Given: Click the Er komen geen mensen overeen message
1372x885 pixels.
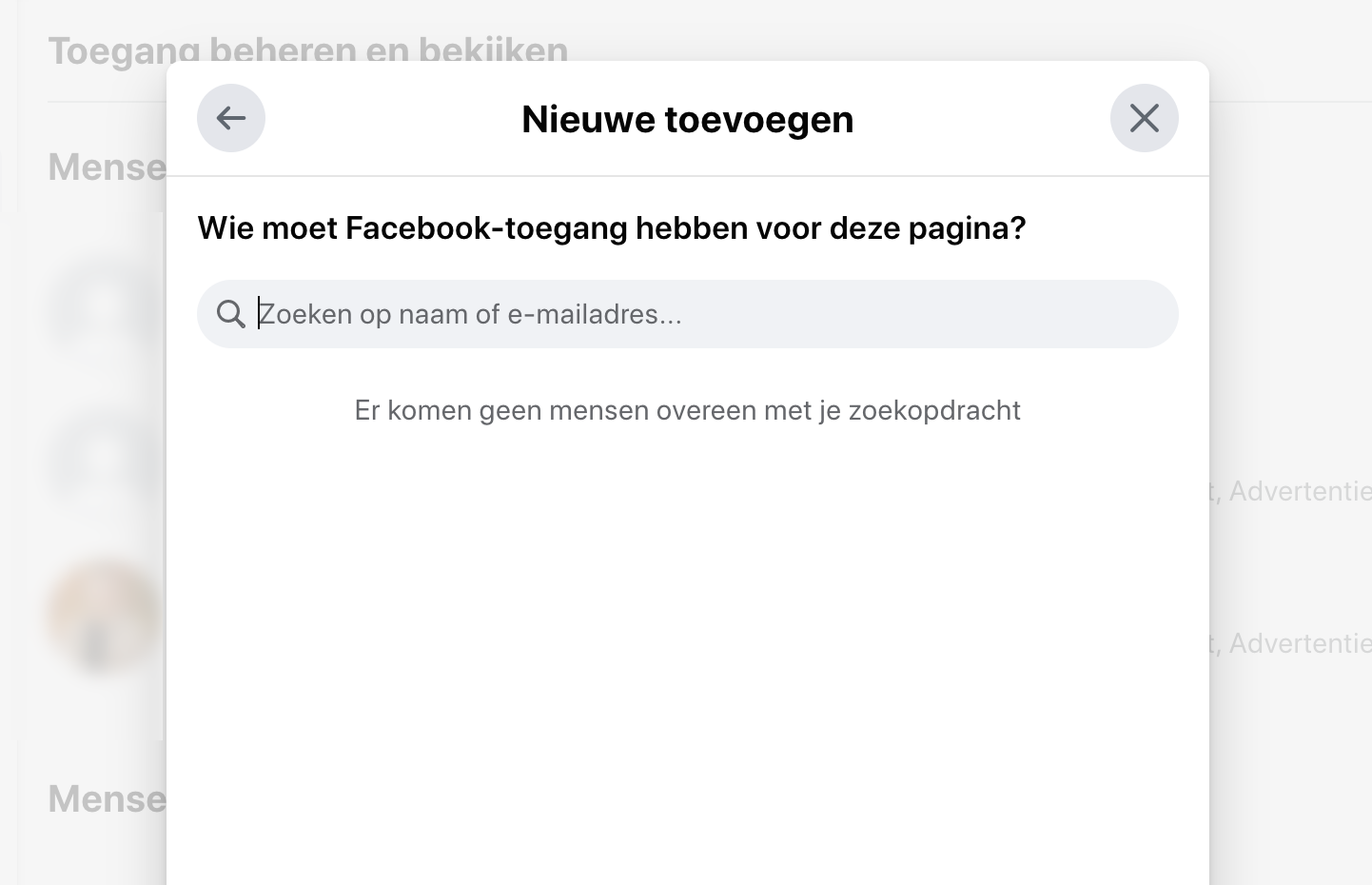Looking at the screenshot, I should click(687, 410).
